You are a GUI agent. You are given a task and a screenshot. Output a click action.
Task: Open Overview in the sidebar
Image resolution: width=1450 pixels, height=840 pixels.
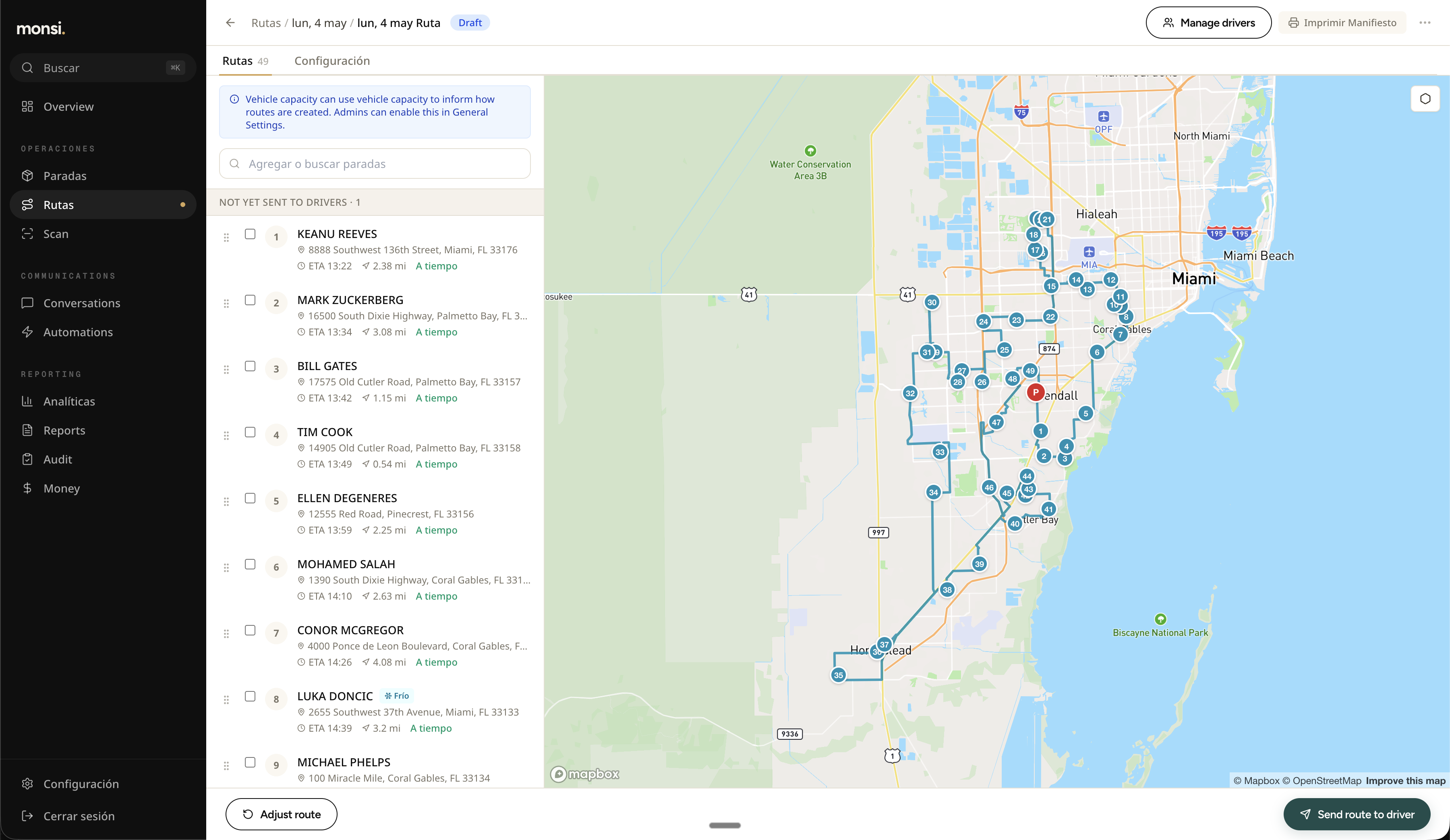[103, 106]
